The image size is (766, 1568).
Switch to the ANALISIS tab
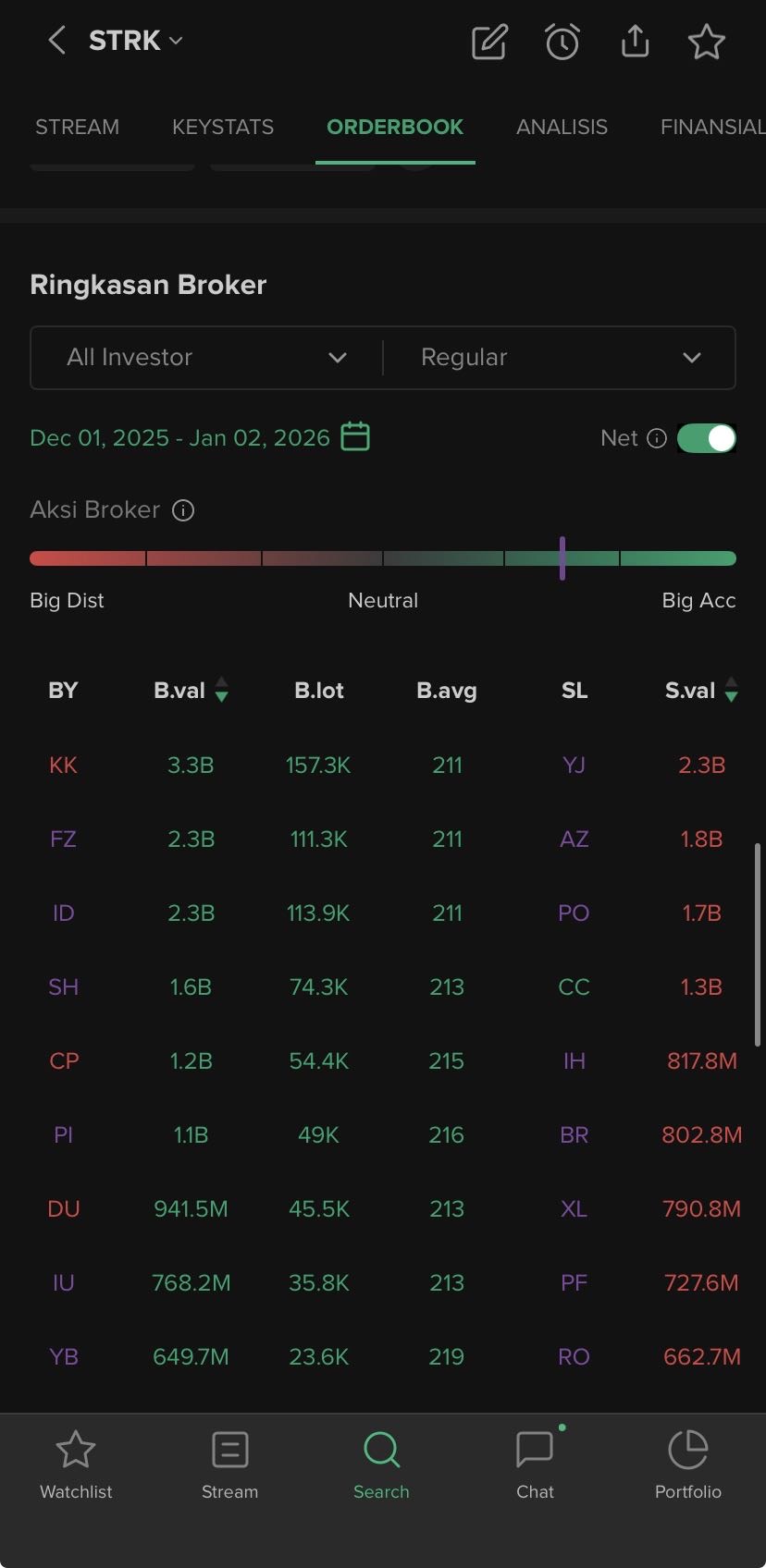562,127
